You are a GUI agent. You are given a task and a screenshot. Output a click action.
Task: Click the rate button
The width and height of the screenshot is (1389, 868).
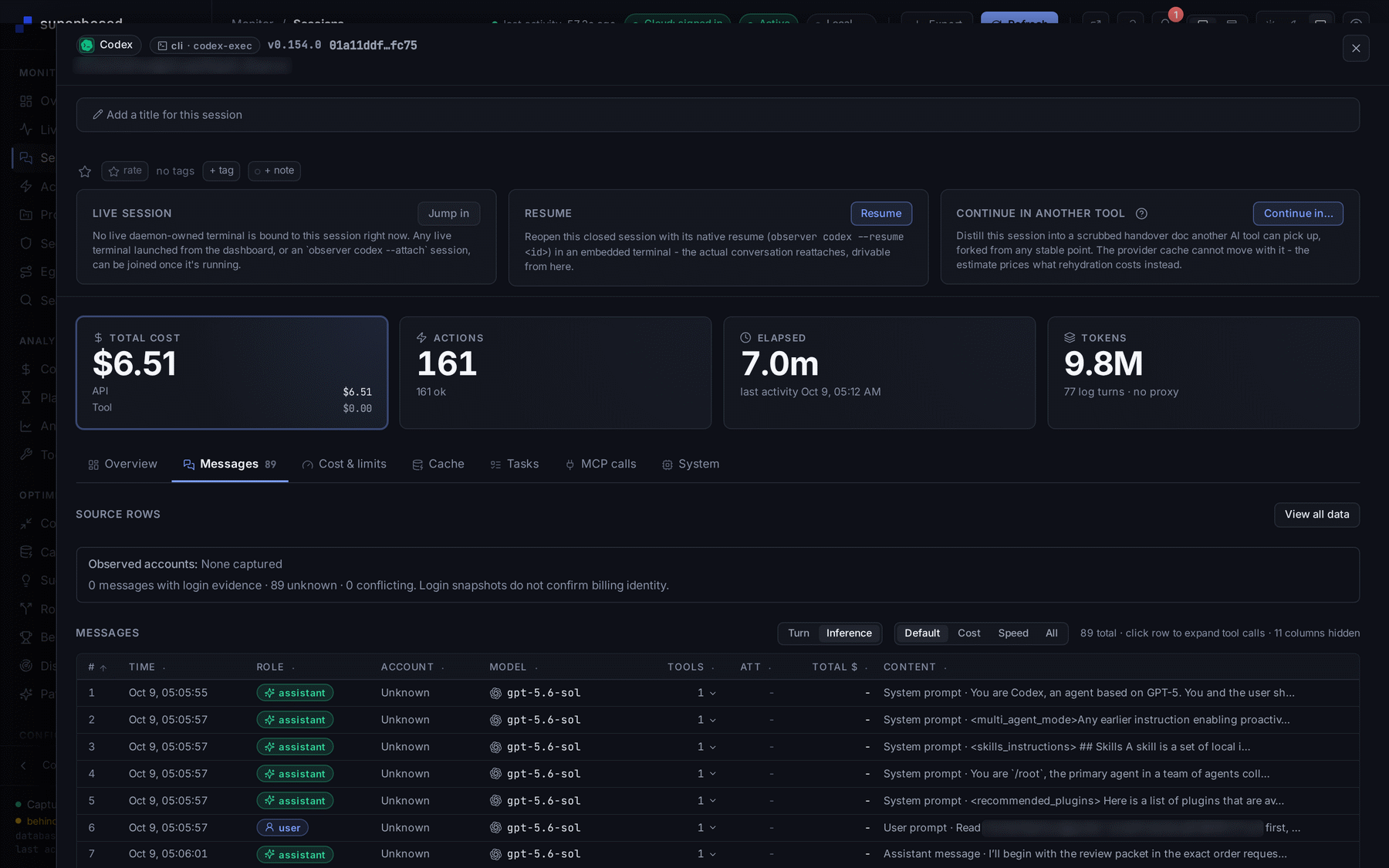(125, 171)
